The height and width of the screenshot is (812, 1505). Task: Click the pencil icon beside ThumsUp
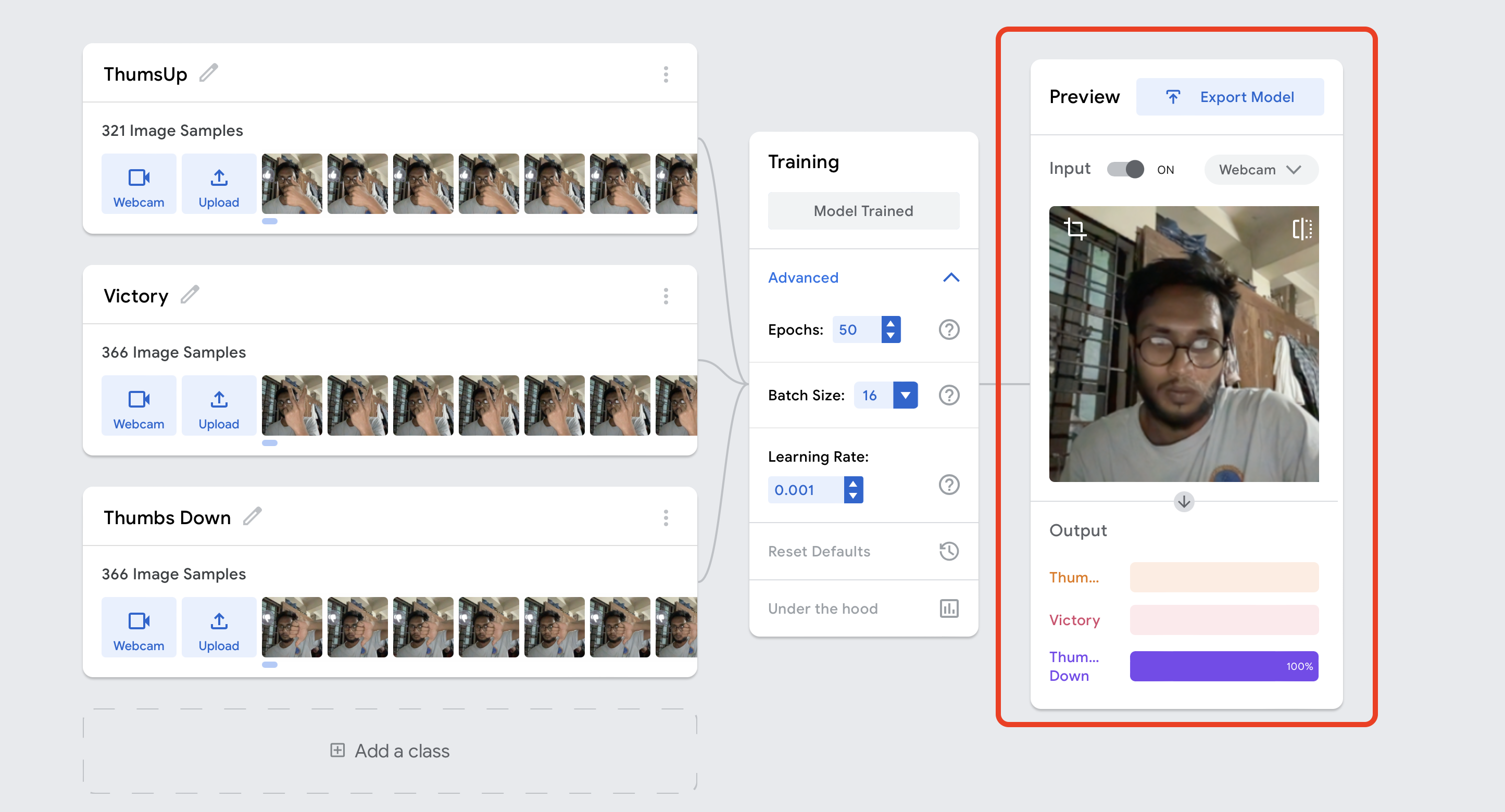click(x=209, y=73)
